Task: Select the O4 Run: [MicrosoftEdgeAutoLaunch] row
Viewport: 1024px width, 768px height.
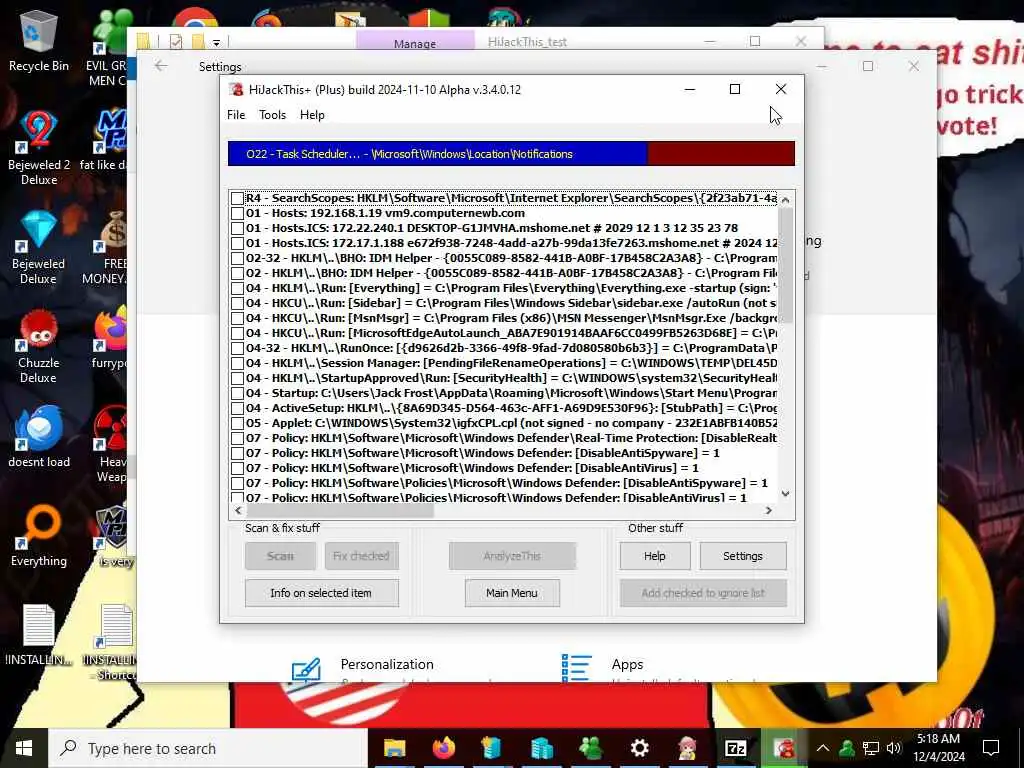Action: point(511,333)
